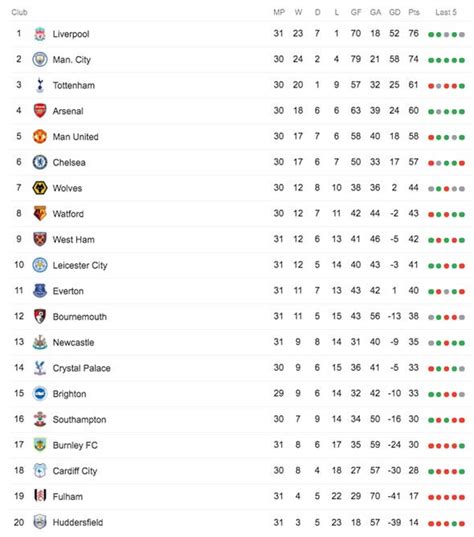The width and height of the screenshot is (474, 537).
Task: Open the Man United crest icon
Action: click(x=40, y=136)
